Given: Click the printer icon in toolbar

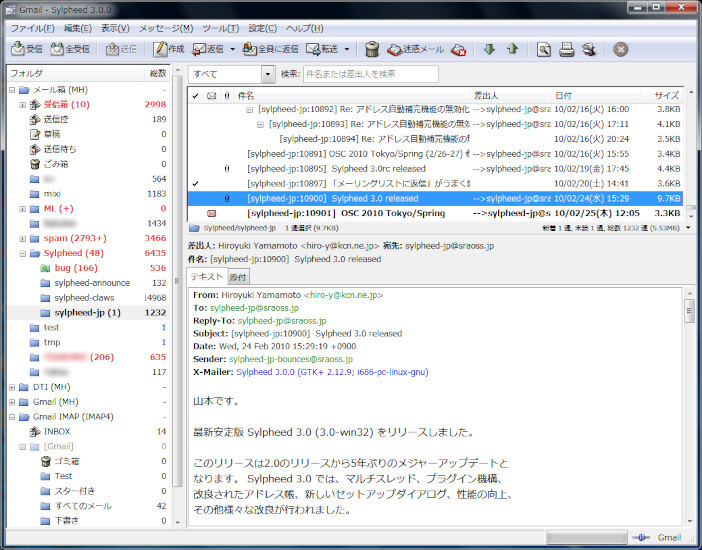Looking at the screenshot, I should (x=566, y=49).
